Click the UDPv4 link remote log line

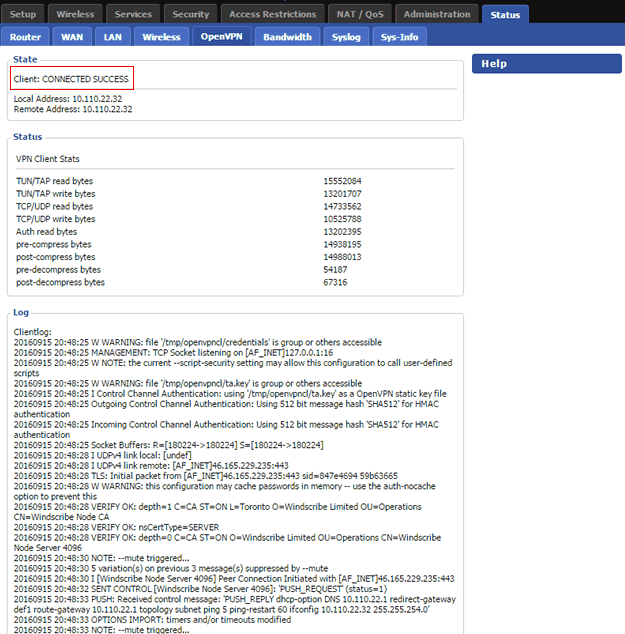151,466
